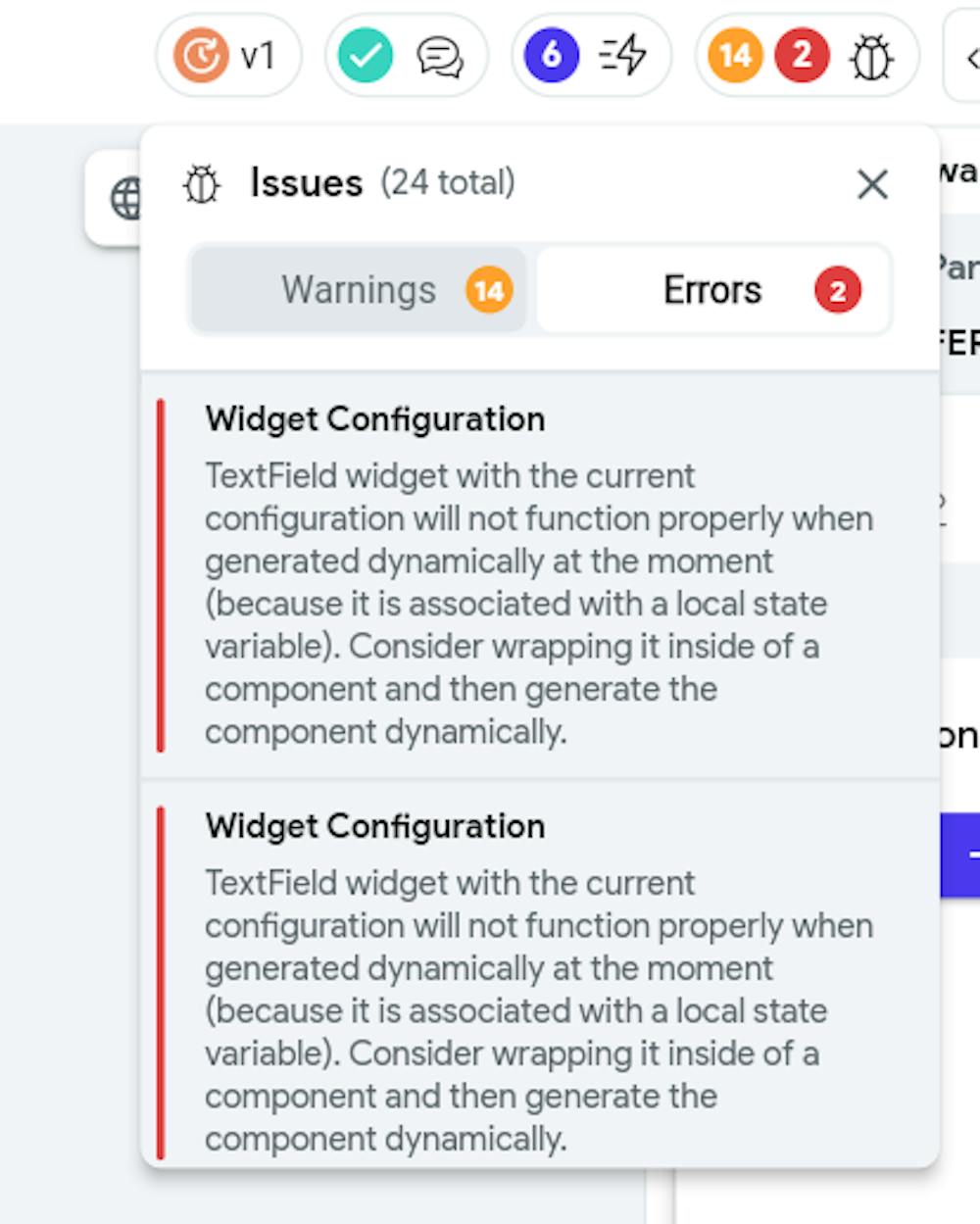This screenshot has width=980, height=1224.
Task: Click the bug icon beside Issues title
Action: pos(203,184)
